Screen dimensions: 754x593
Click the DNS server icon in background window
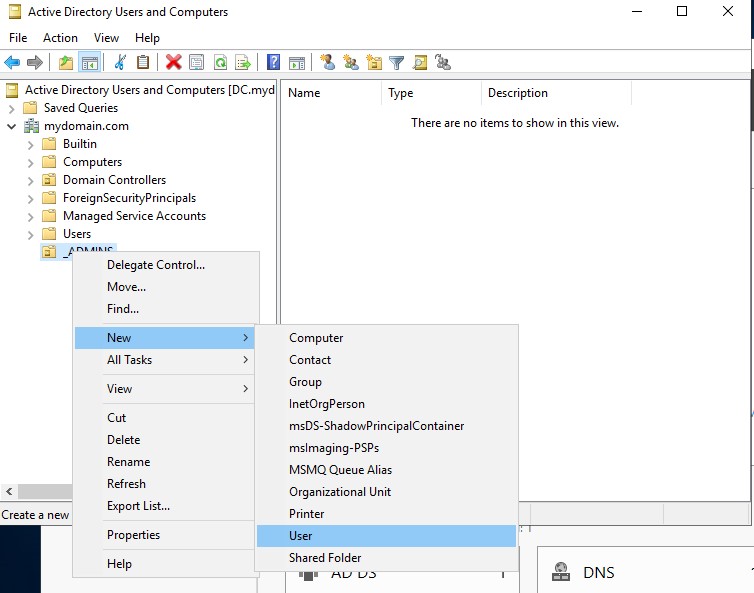[561, 572]
